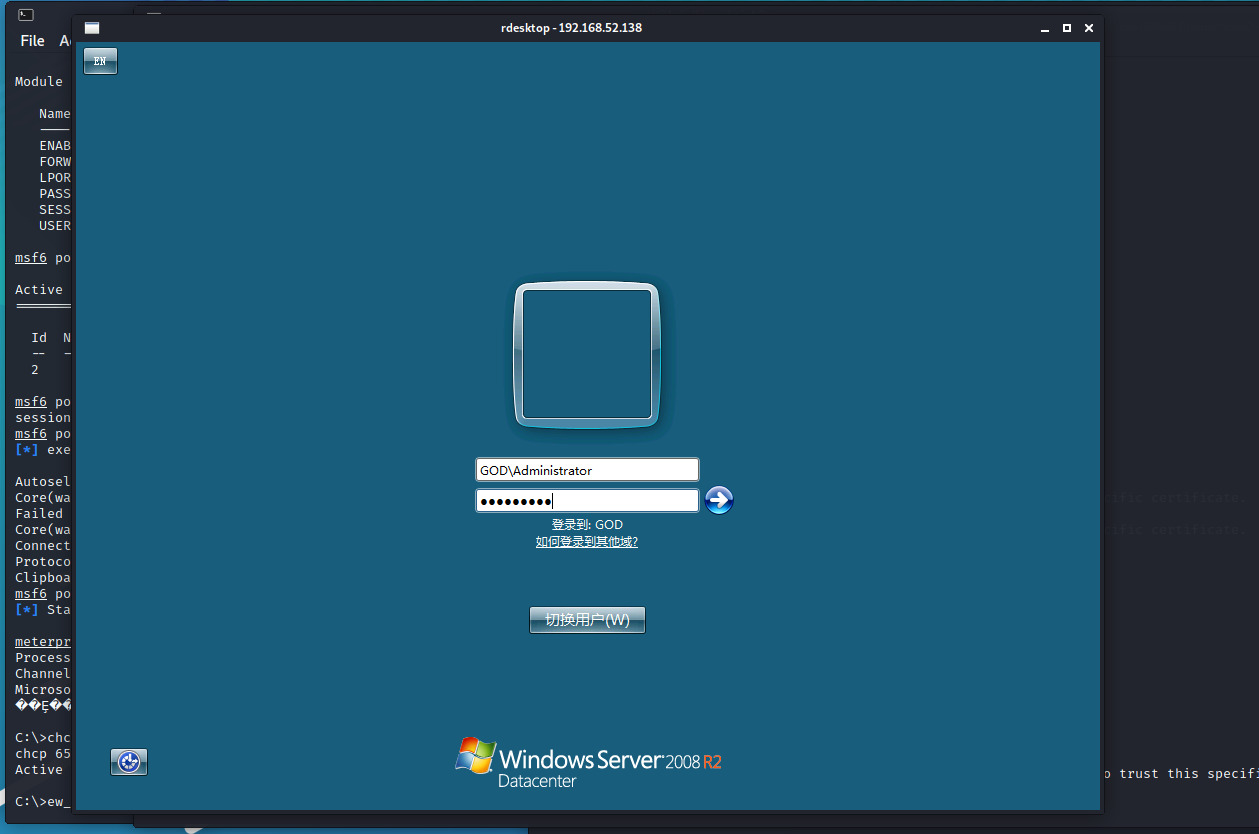Focus the GOD\Administrator username field

[587, 470]
